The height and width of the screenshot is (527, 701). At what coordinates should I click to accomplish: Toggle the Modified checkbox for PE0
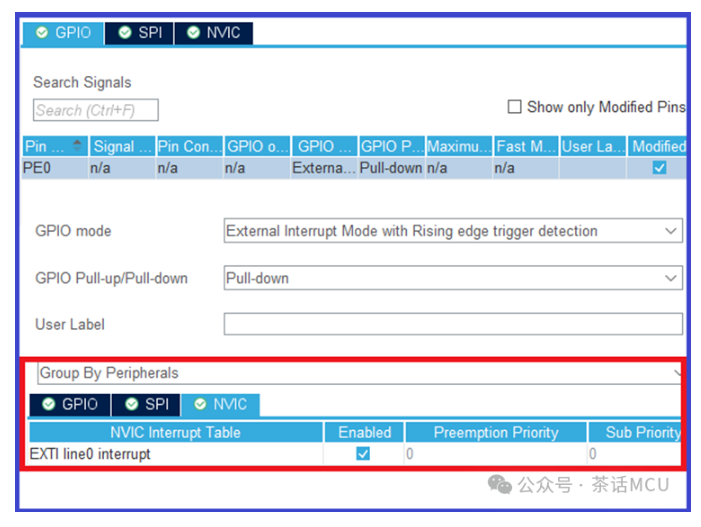point(659,168)
